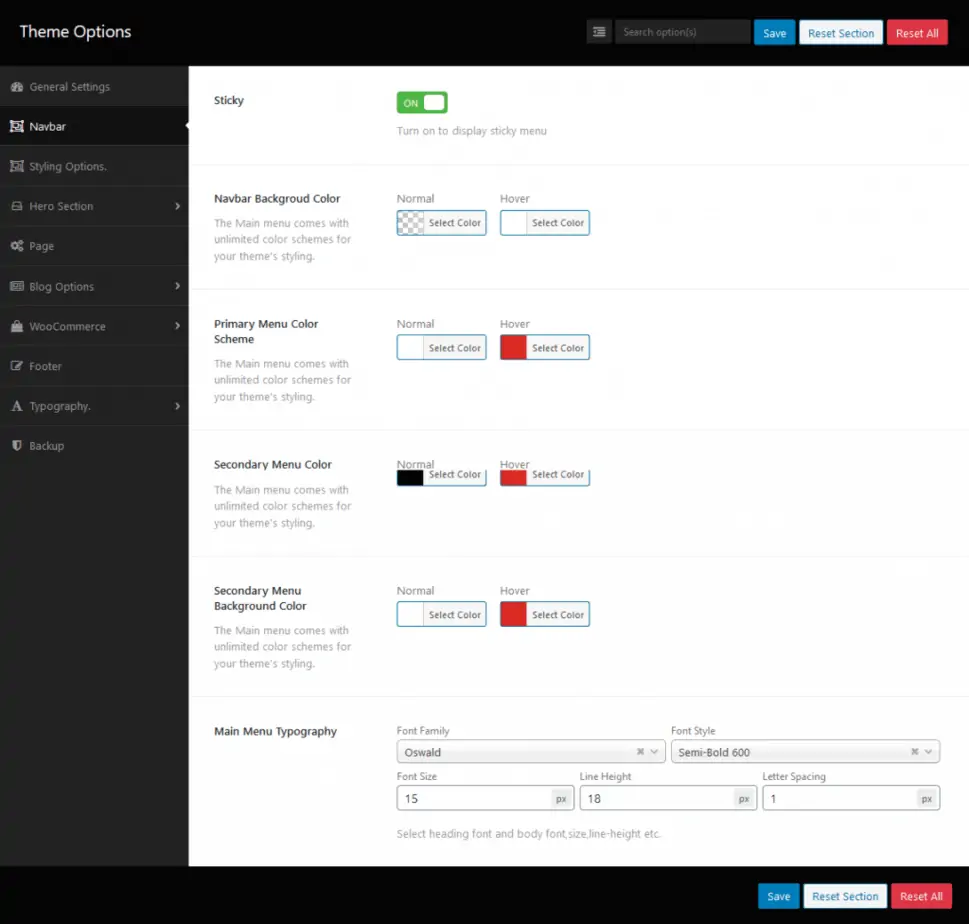
Task: Select Primary Menu Hover red color swatch
Action: pos(514,347)
